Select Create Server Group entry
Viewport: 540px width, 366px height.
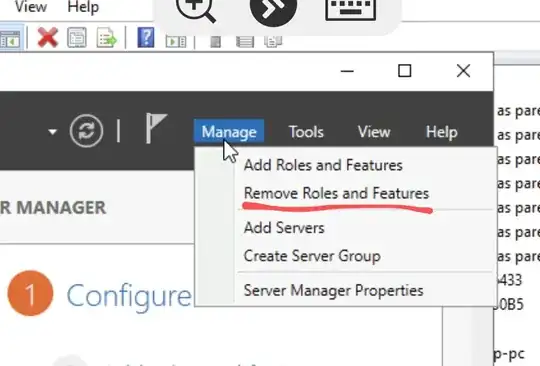(x=312, y=256)
